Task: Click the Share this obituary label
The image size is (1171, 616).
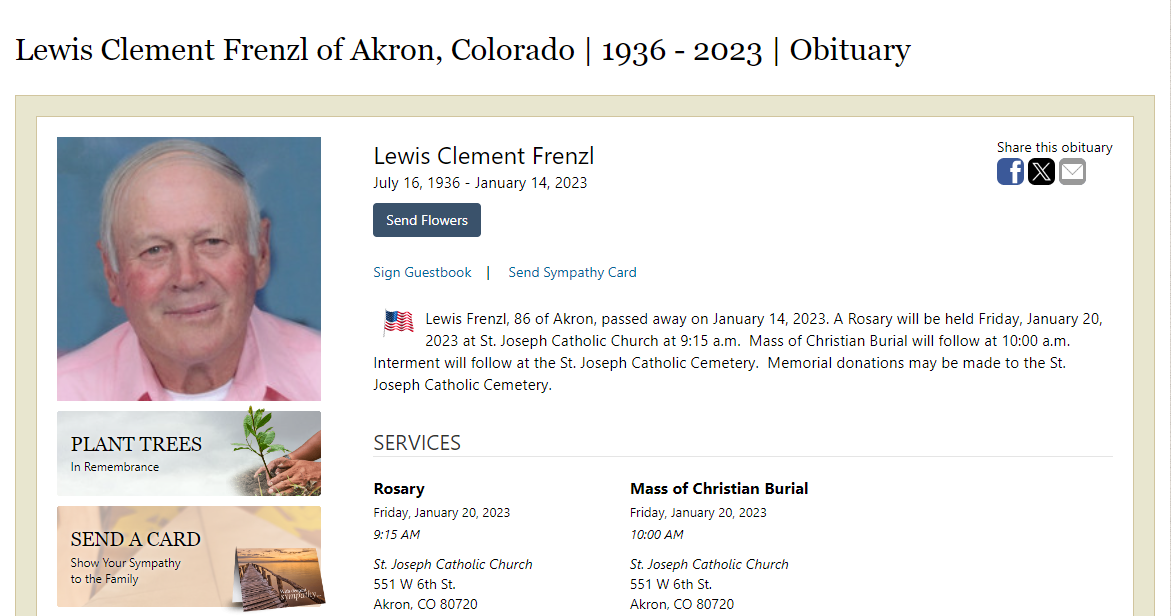Action: (x=1054, y=148)
